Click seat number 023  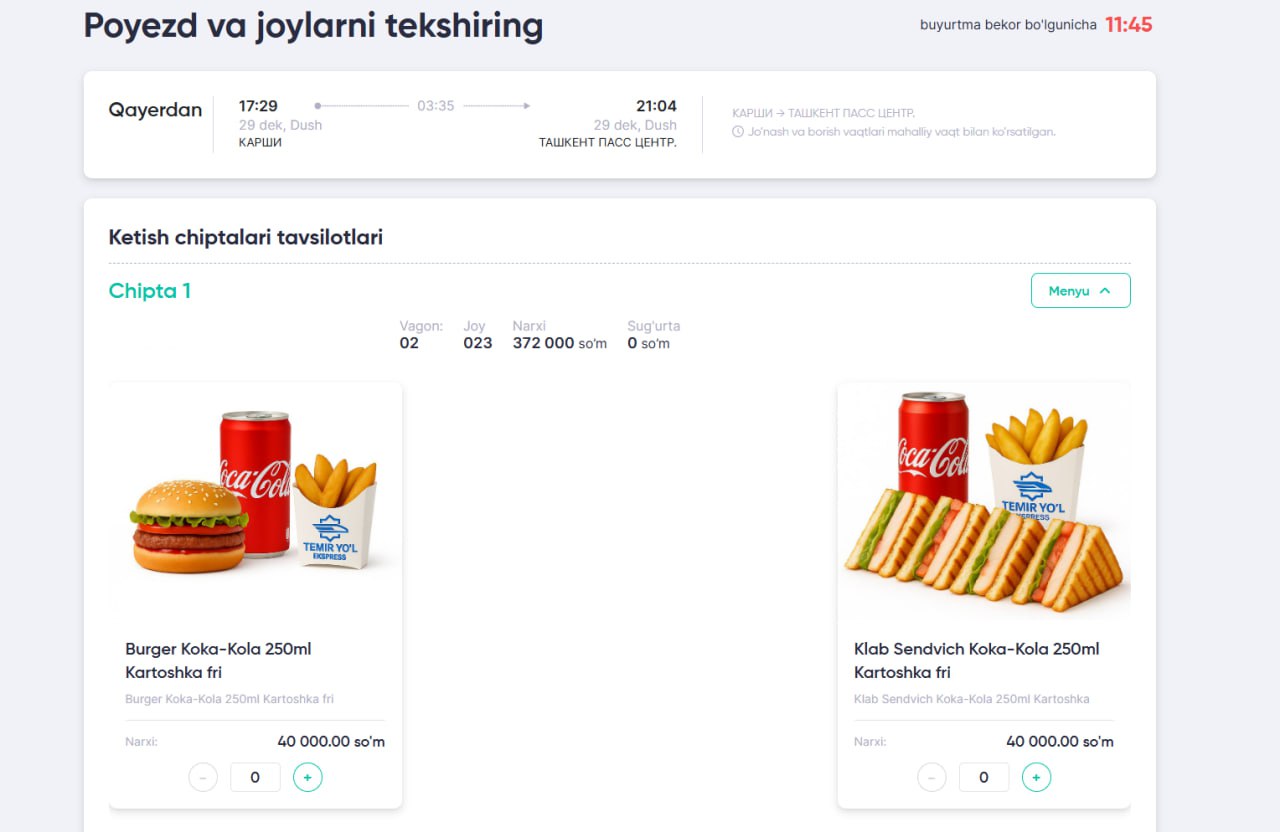point(478,343)
